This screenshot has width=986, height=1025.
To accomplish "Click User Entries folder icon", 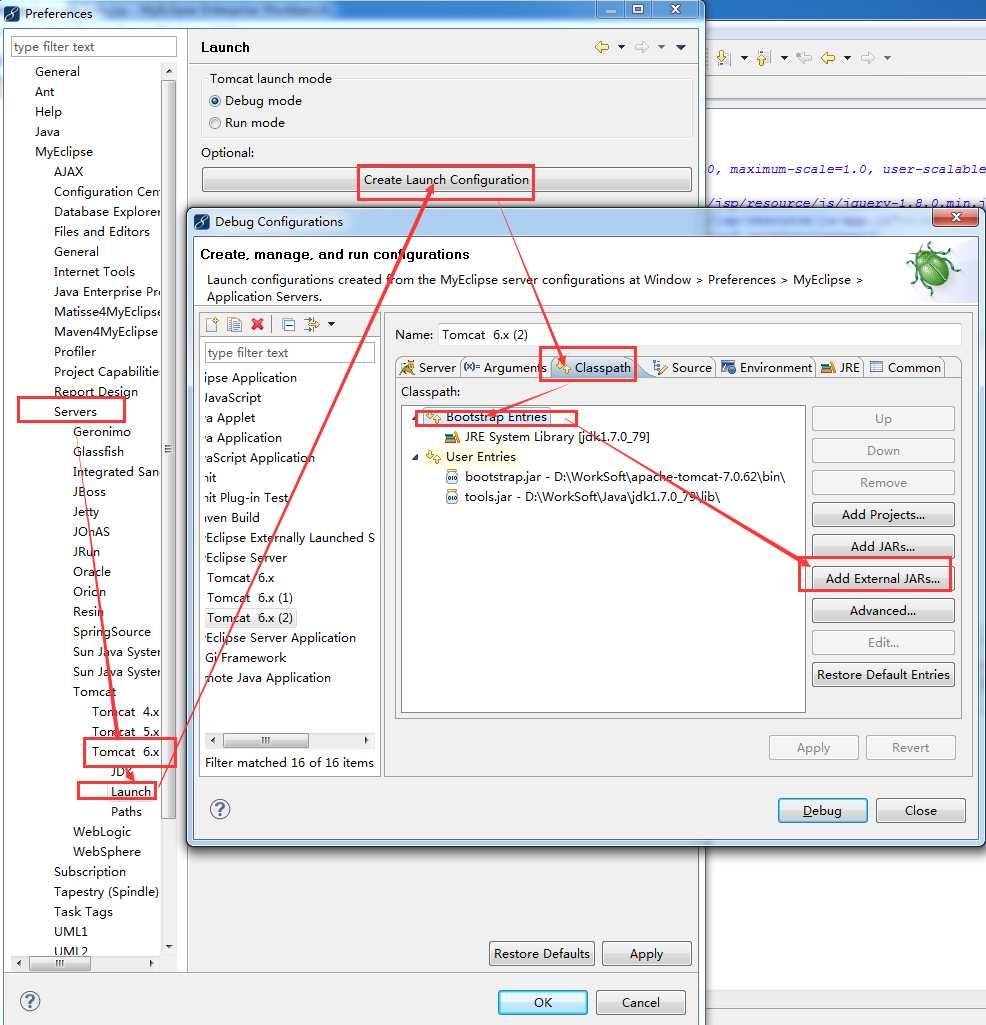I will point(433,456).
